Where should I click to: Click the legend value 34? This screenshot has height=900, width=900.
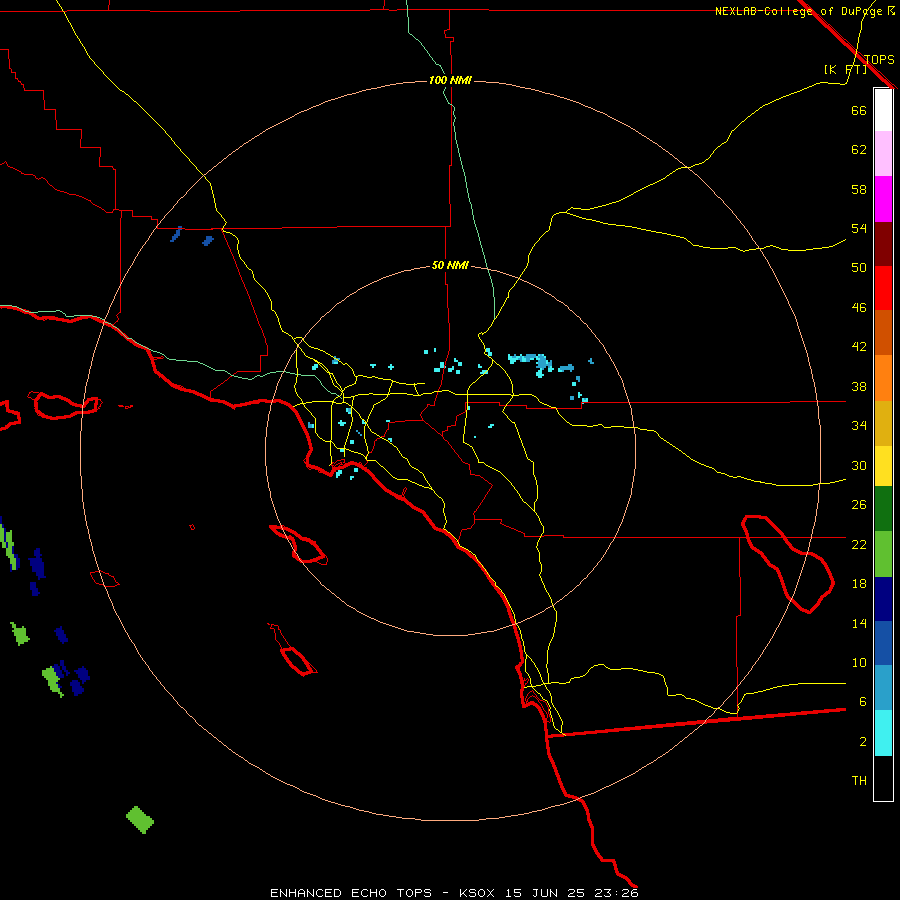tap(859, 425)
